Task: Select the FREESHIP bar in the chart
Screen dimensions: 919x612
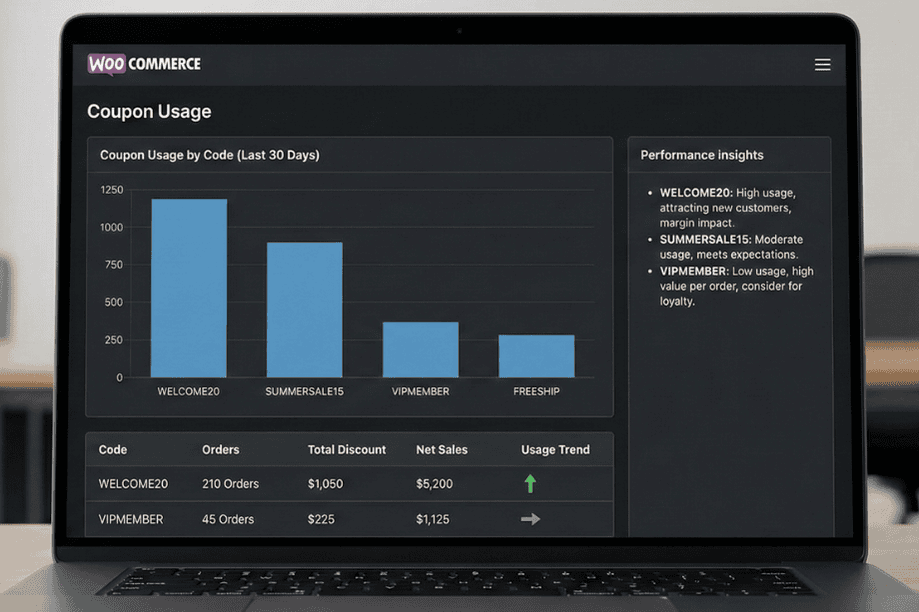Action: pyautogui.click(x=536, y=355)
